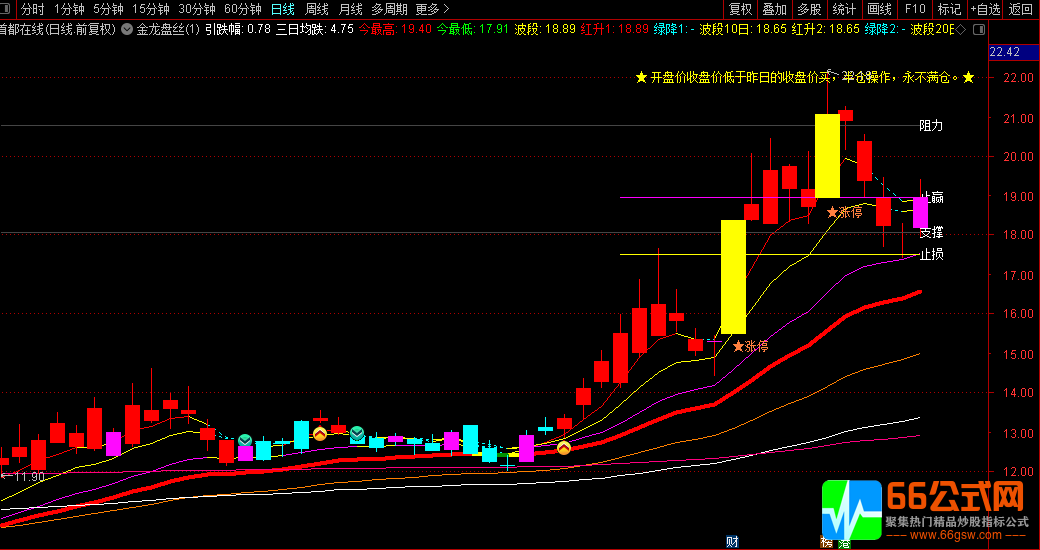Click the tall yellow limit-up candle near 21.00

pyautogui.click(x=827, y=155)
